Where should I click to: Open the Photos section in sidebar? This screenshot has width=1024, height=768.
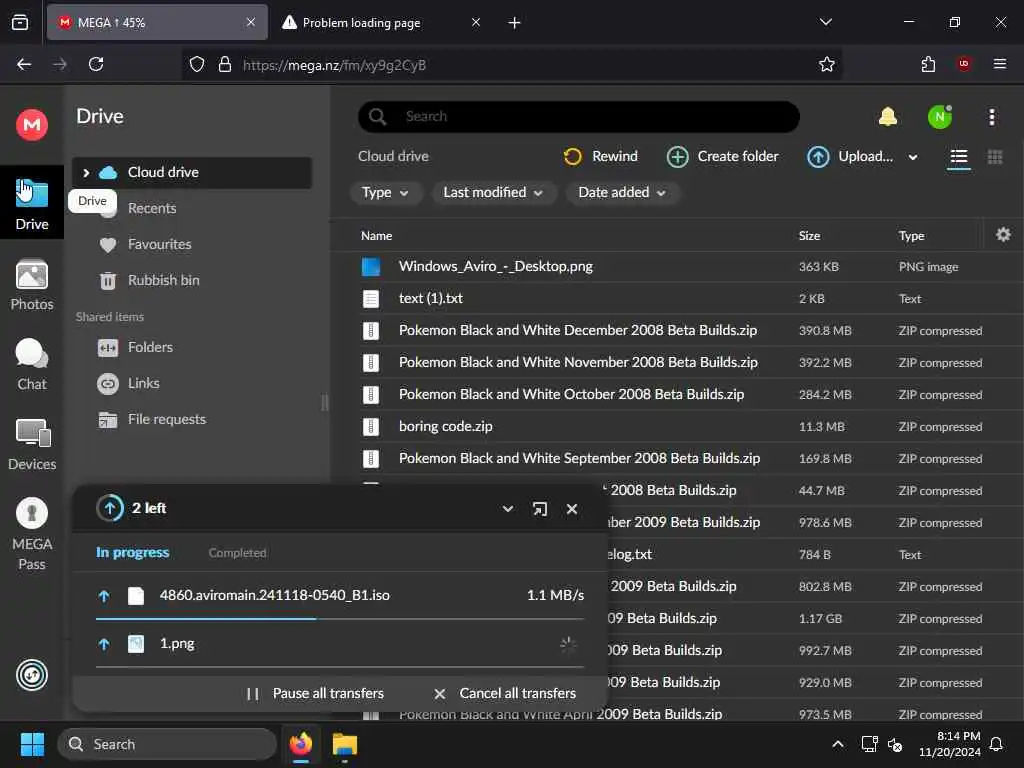(31, 285)
